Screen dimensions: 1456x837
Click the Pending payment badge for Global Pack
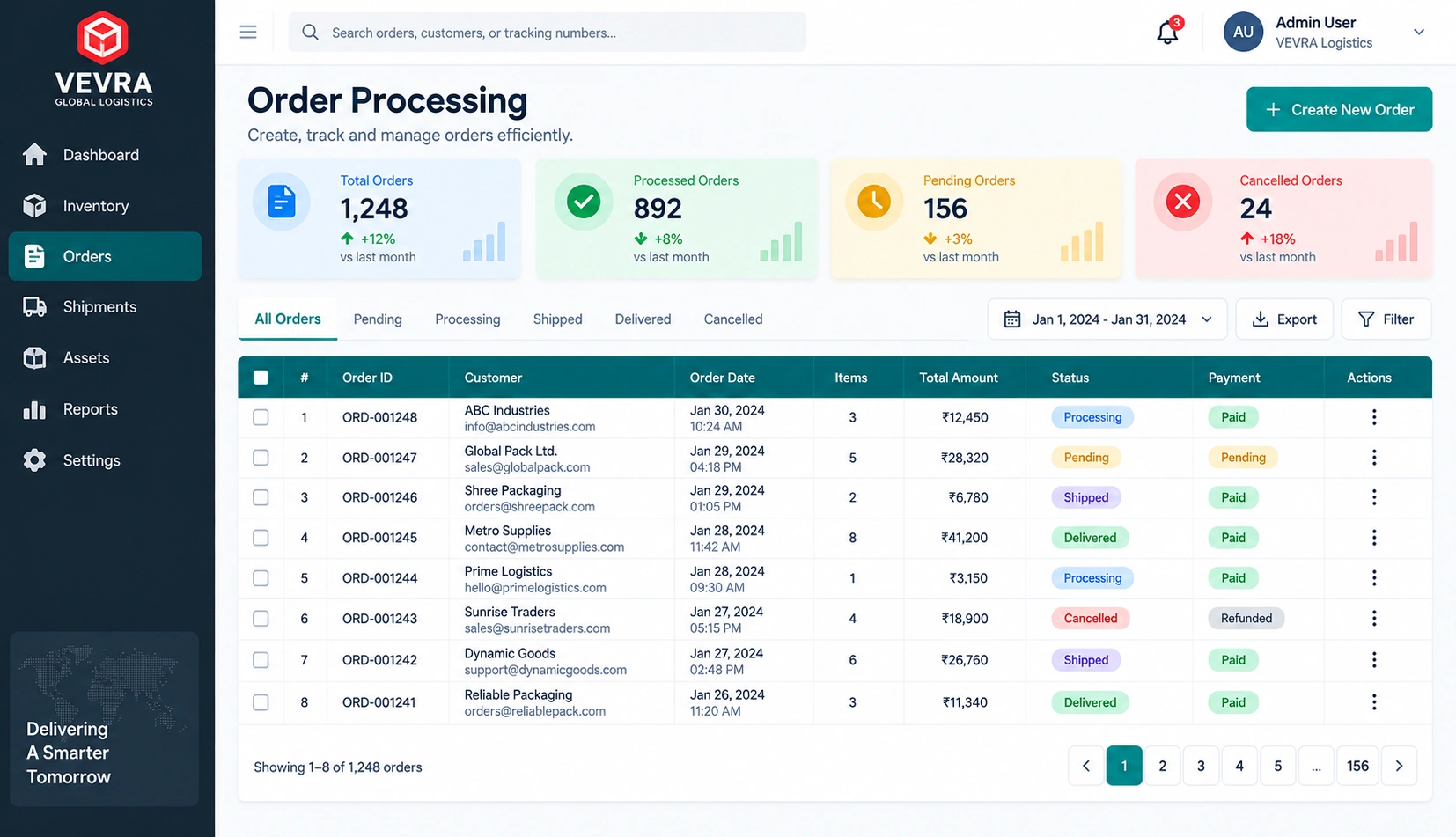pos(1243,458)
